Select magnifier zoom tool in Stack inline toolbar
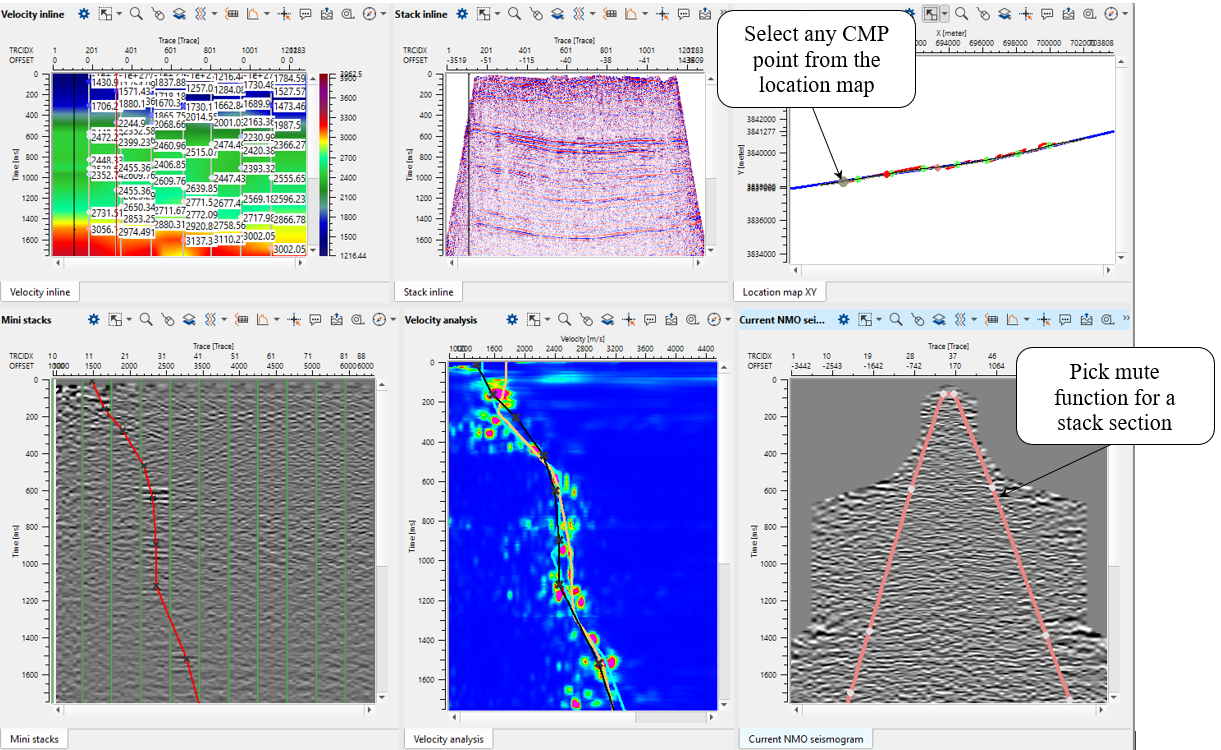 (514, 14)
